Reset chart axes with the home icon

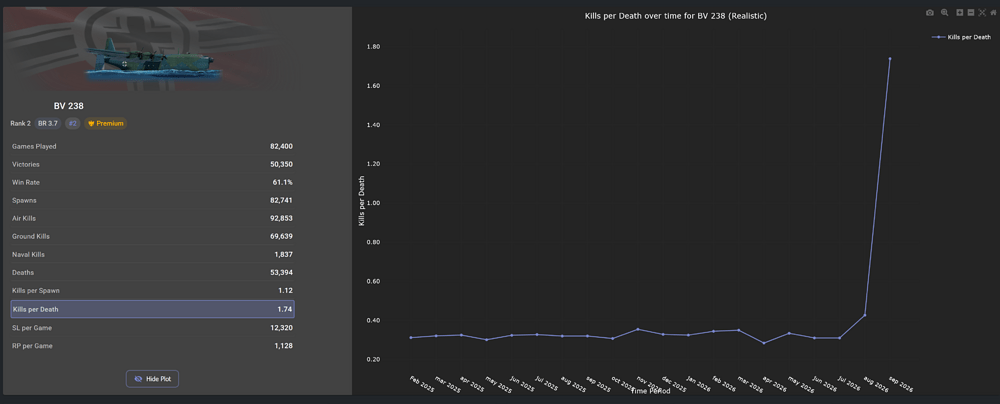(992, 13)
